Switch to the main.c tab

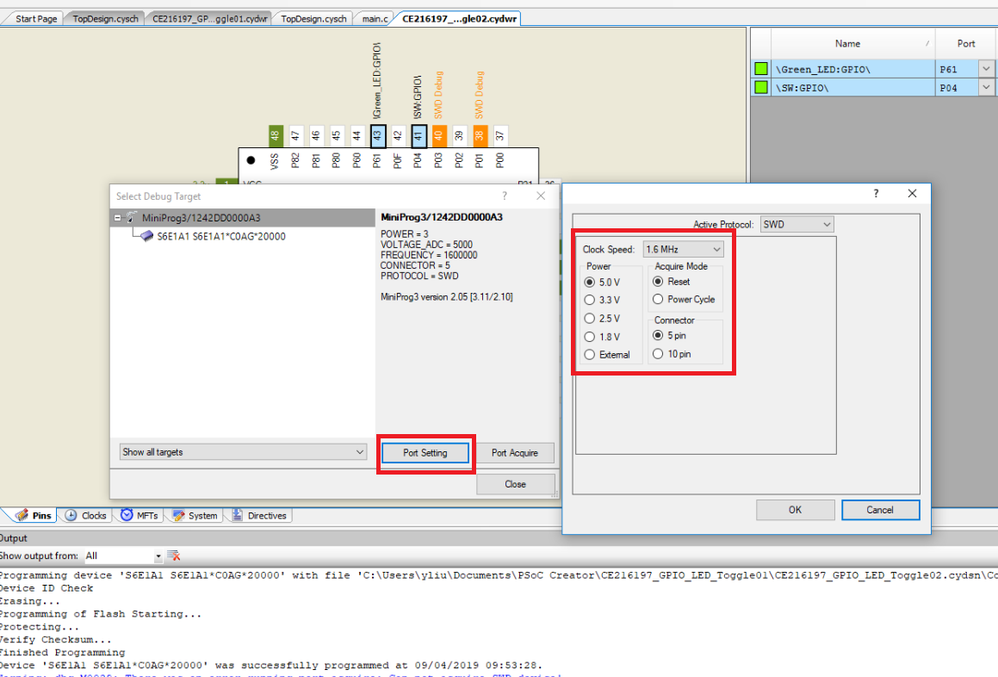coord(374,17)
